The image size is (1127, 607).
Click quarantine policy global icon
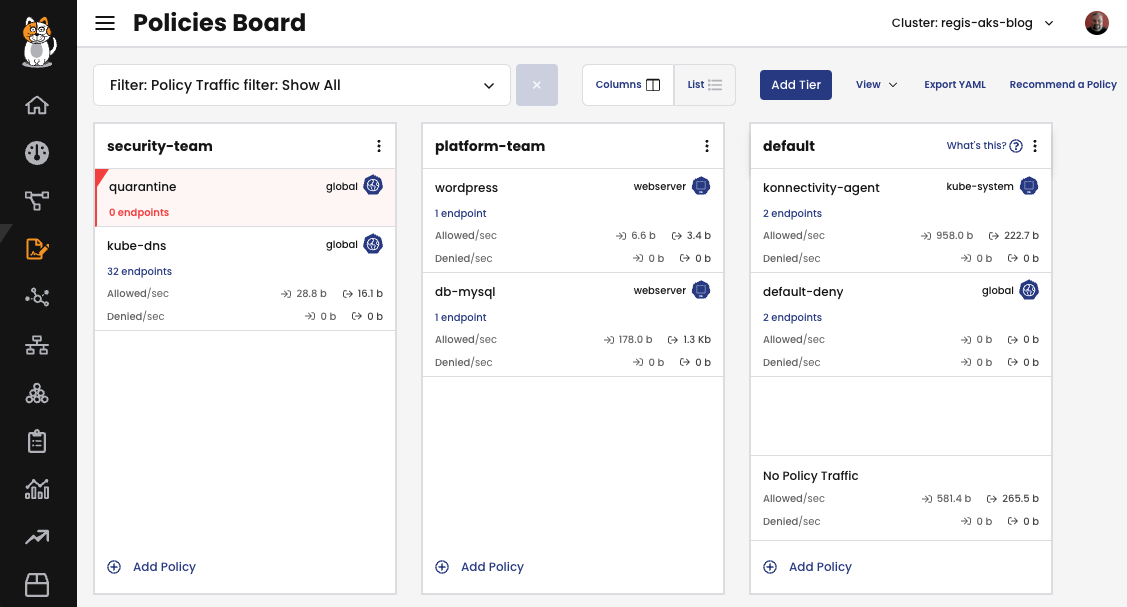point(373,185)
